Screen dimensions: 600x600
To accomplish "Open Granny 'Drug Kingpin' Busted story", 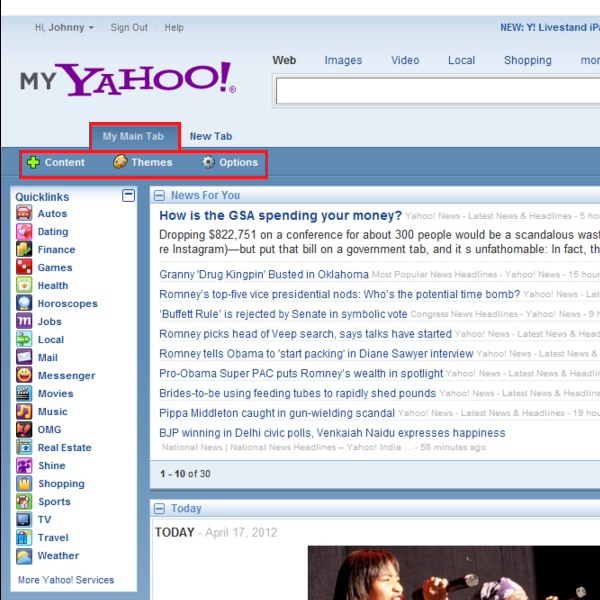I will click(264, 274).
